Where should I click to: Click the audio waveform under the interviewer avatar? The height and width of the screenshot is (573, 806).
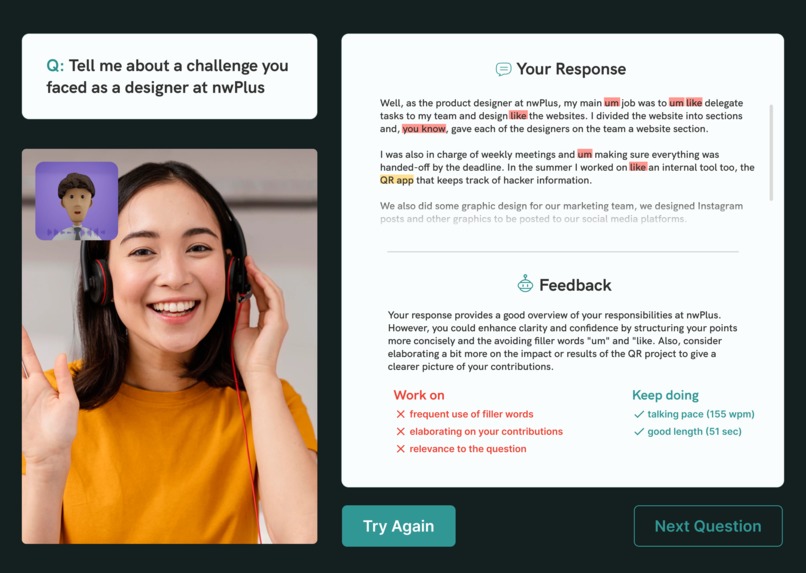pyautogui.click(x=77, y=232)
